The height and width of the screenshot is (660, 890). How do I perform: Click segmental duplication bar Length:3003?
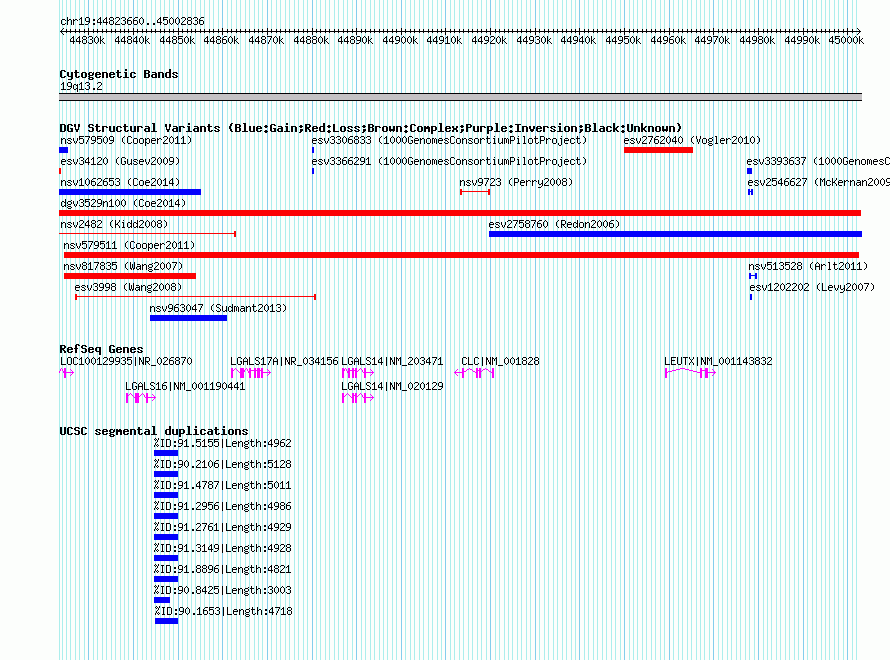click(162, 600)
